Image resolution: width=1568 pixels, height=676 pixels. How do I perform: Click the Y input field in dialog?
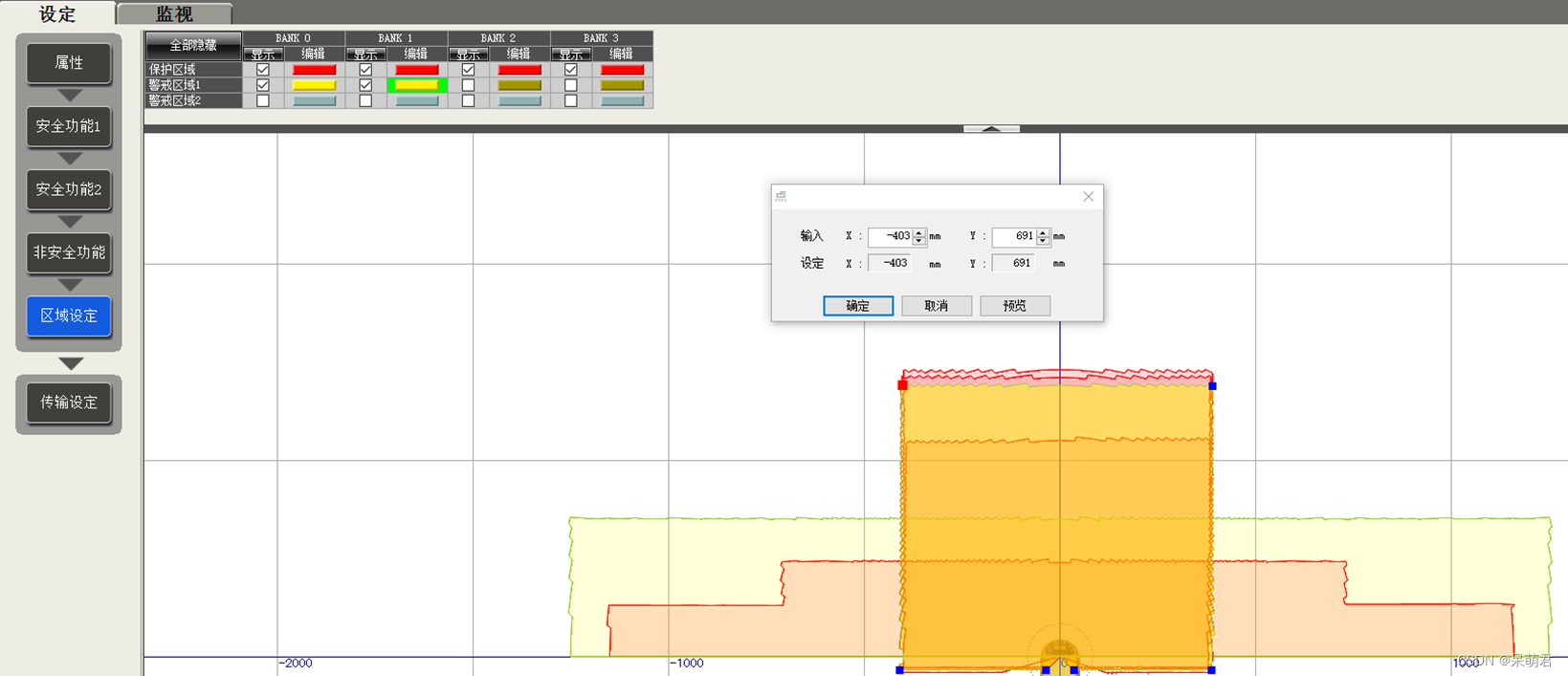pos(1014,236)
